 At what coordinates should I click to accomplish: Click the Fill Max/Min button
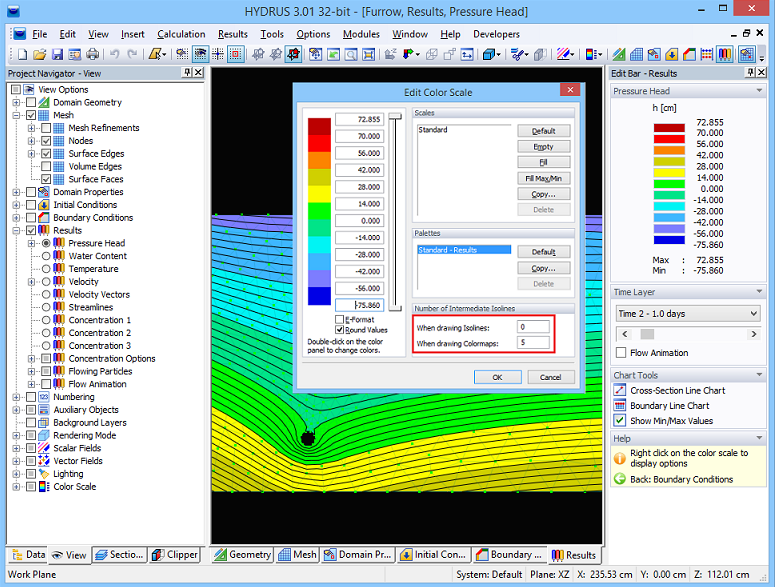(x=544, y=178)
